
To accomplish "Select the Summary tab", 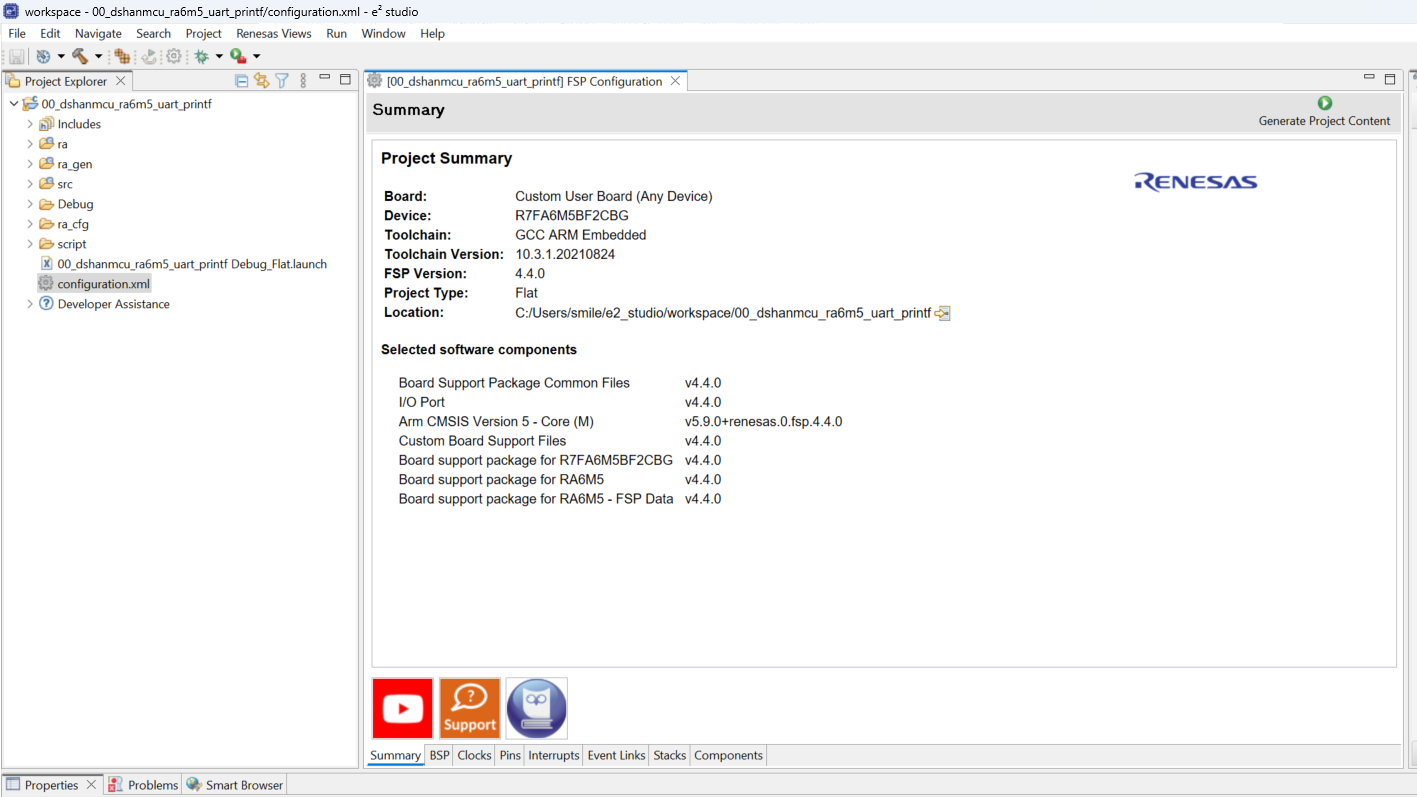I will [395, 755].
